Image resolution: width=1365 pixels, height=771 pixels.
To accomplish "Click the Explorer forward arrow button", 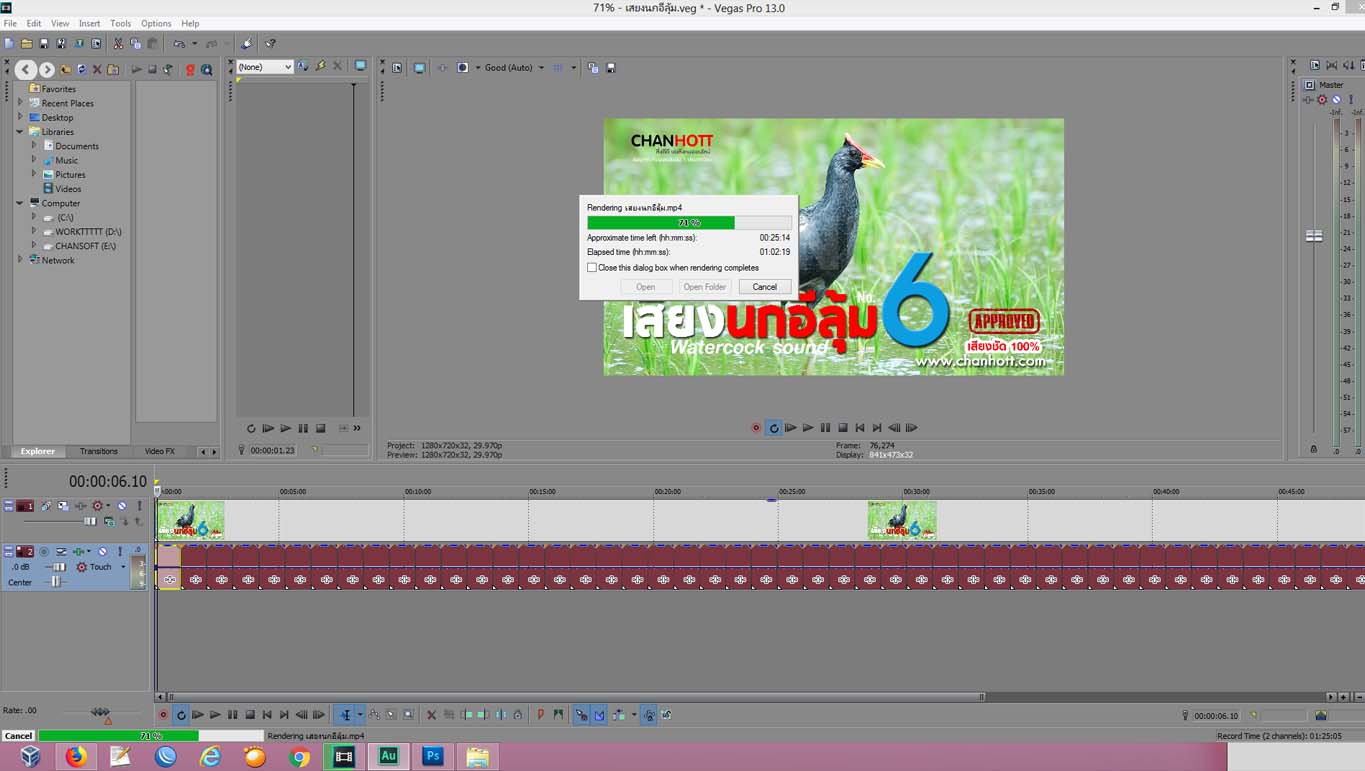I will (x=47, y=69).
